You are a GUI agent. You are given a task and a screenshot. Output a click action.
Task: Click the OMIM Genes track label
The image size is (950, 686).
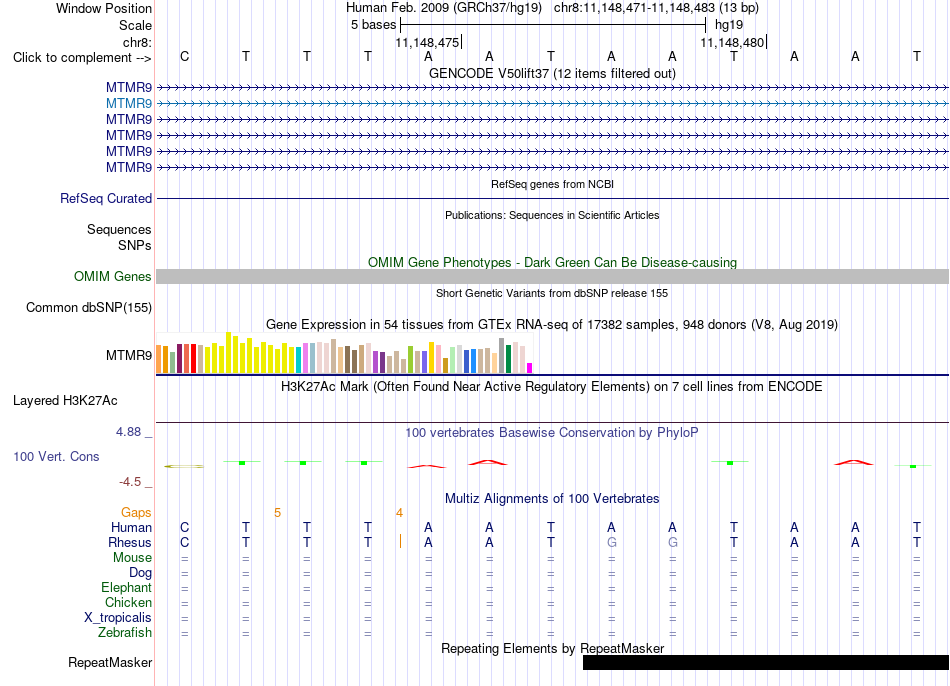(112, 277)
